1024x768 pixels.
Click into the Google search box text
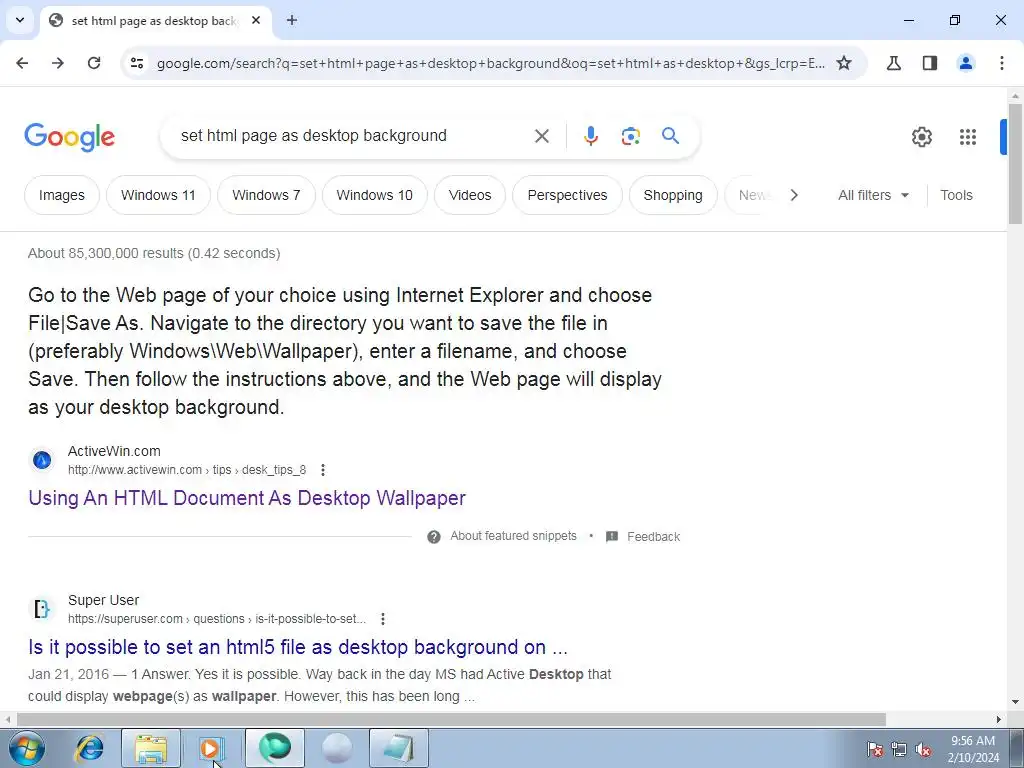[x=313, y=136]
